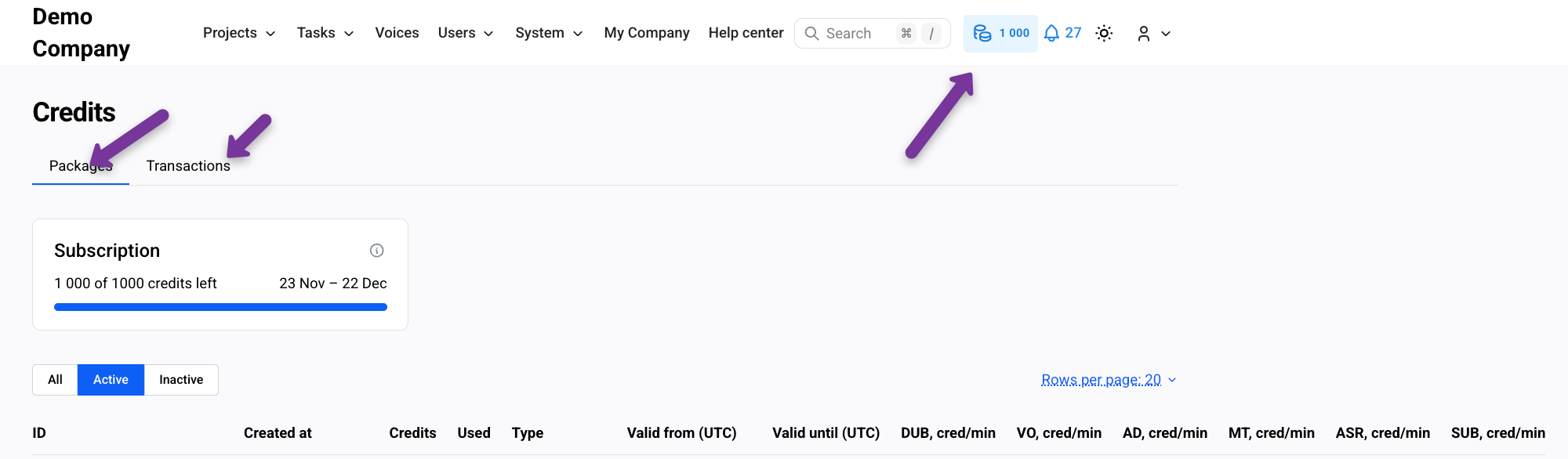Viewport: 1568px width, 459px height.
Task: Open user account profile icon
Action: tap(1144, 33)
